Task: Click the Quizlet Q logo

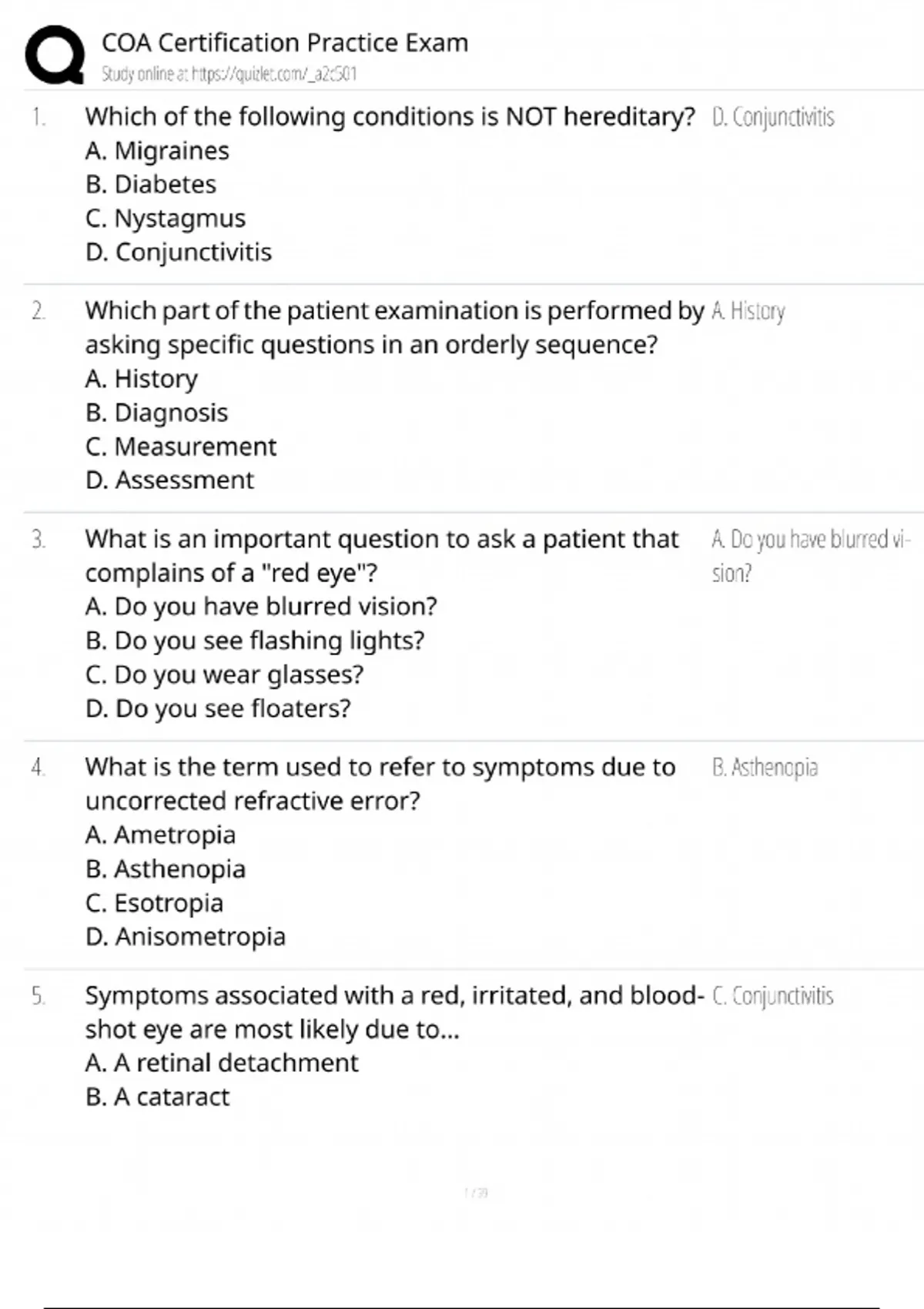Action: (x=55, y=54)
